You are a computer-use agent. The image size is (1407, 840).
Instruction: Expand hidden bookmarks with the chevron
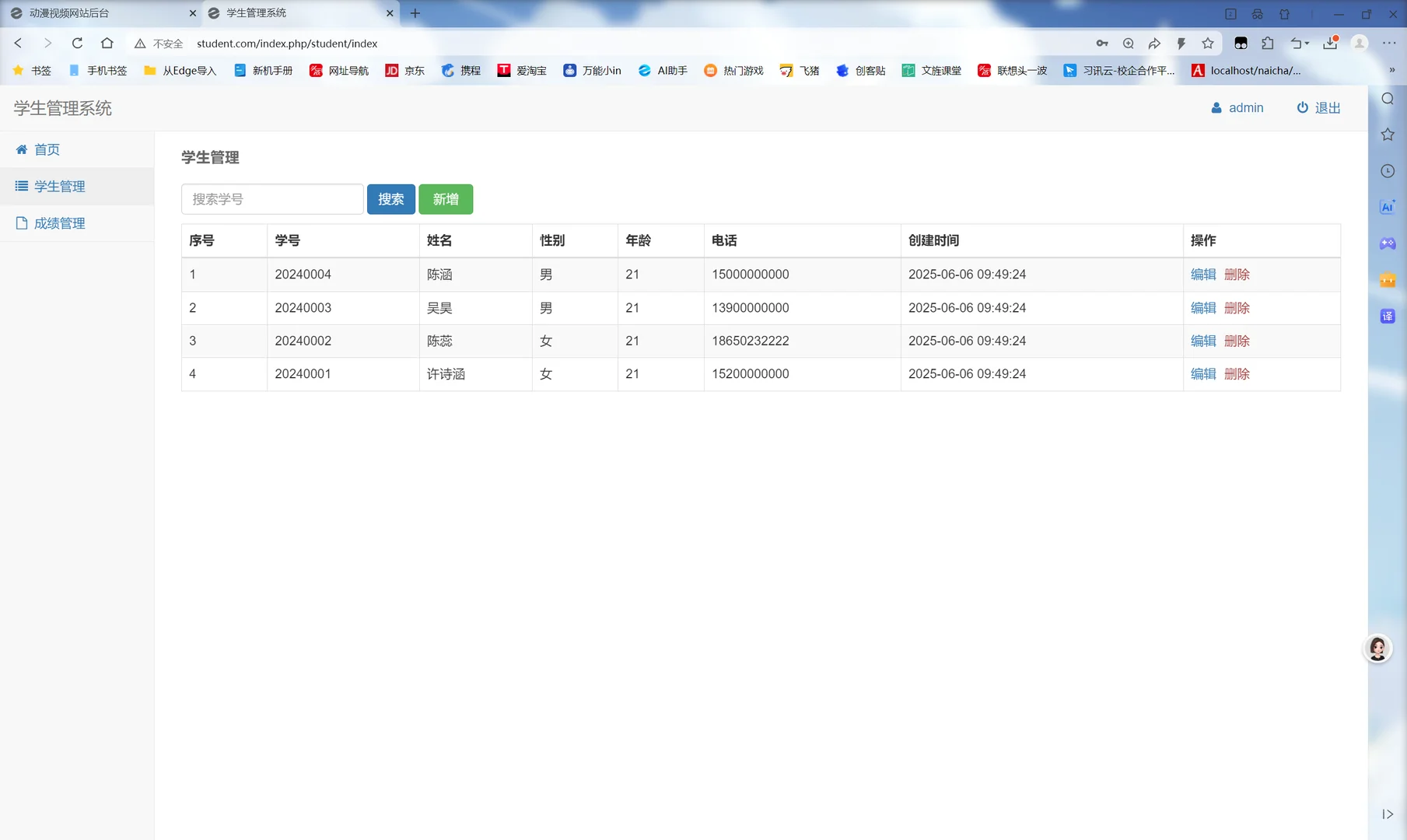tap(1391, 71)
